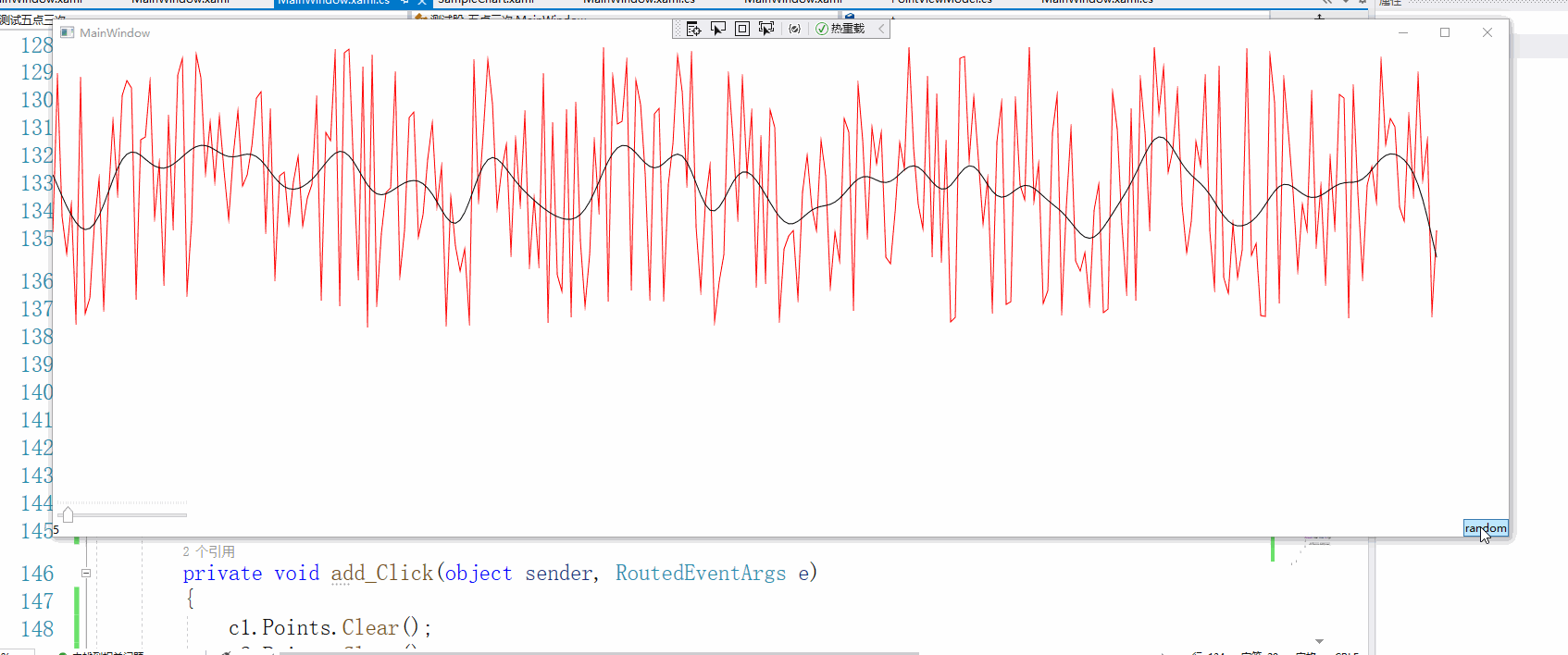Click the 'private' keyword on line 146
The height and width of the screenshot is (655, 1568).
[x=222, y=574]
